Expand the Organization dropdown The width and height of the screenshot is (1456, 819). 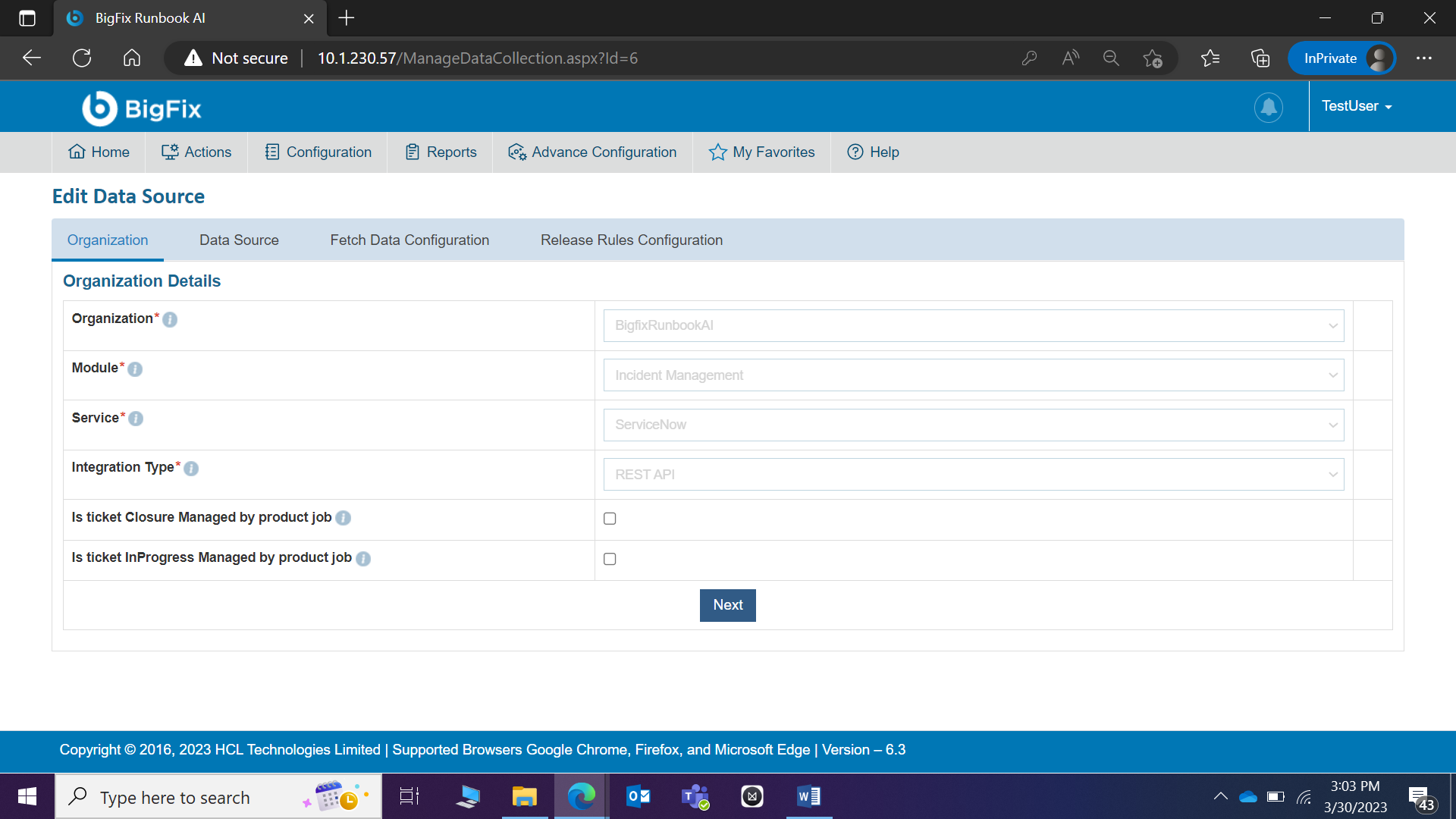click(973, 325)
